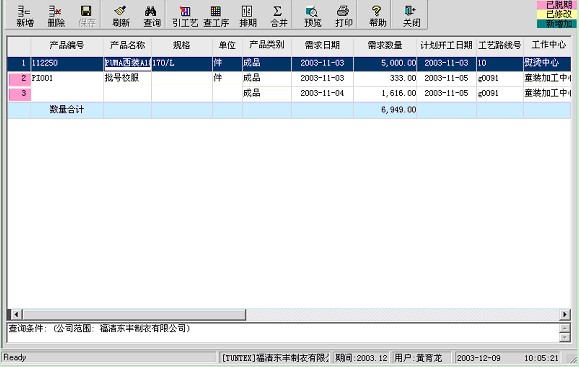Click the horizontal scrollbar left arrow
The height and width of the screenshot is (367, 579).
tap(16, 315)
